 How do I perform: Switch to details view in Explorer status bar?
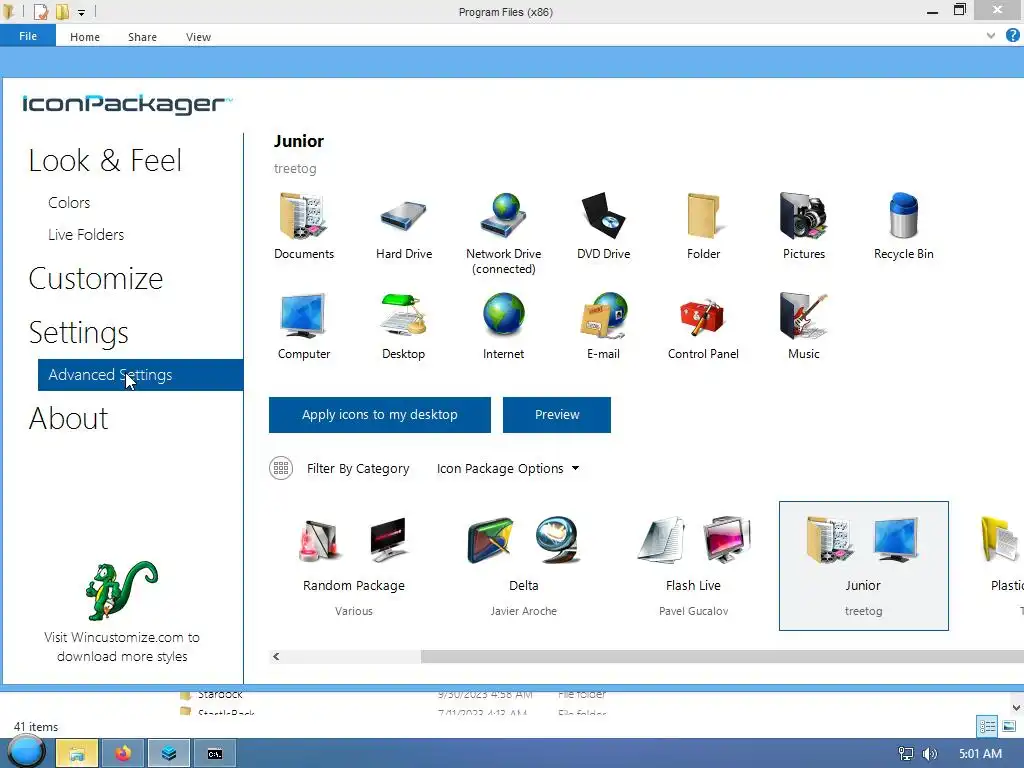pyautogui.click(x=987, y=726)
